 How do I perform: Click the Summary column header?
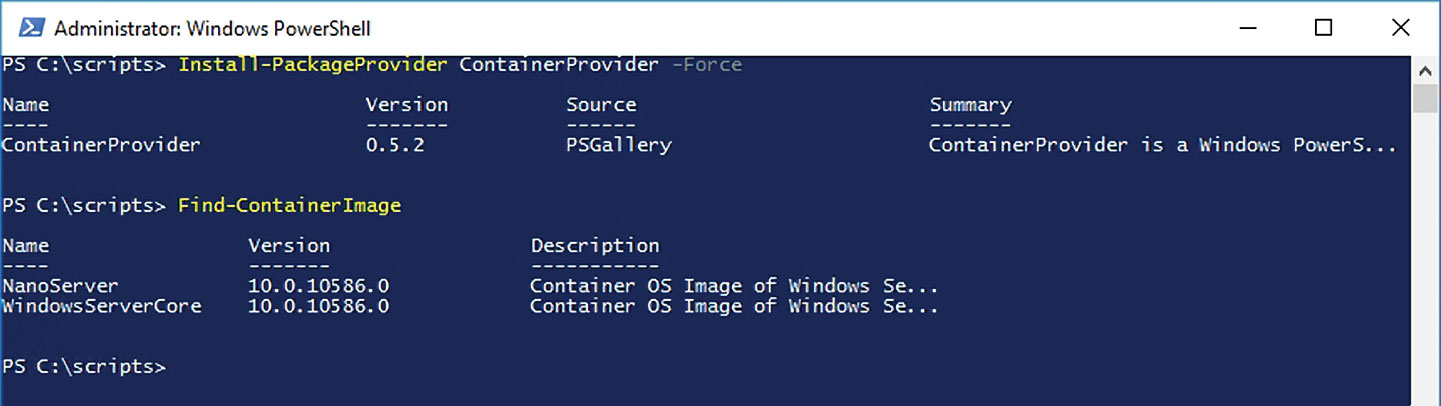970,105
